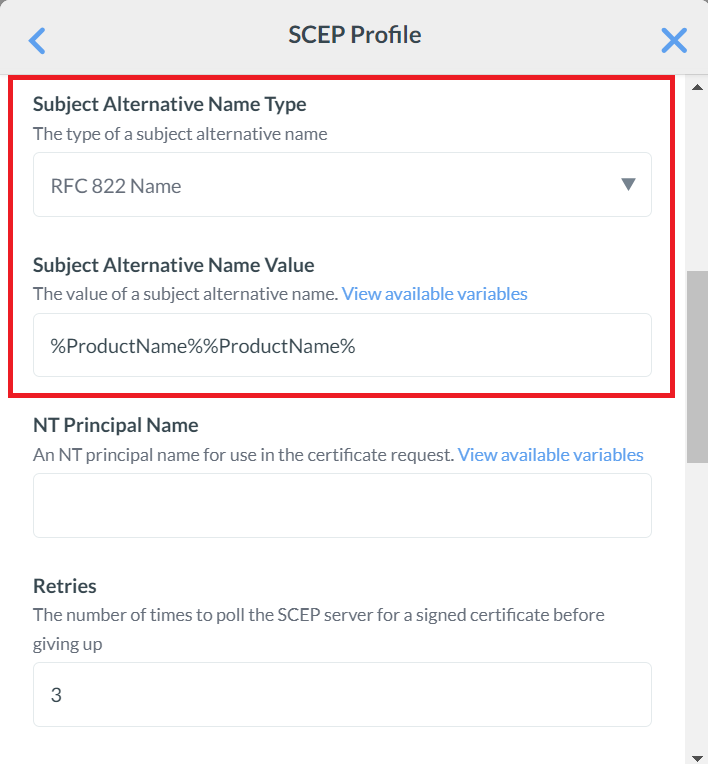Click the scrollbar track below the thumb
708x764 pixels.
coord(697,600)
